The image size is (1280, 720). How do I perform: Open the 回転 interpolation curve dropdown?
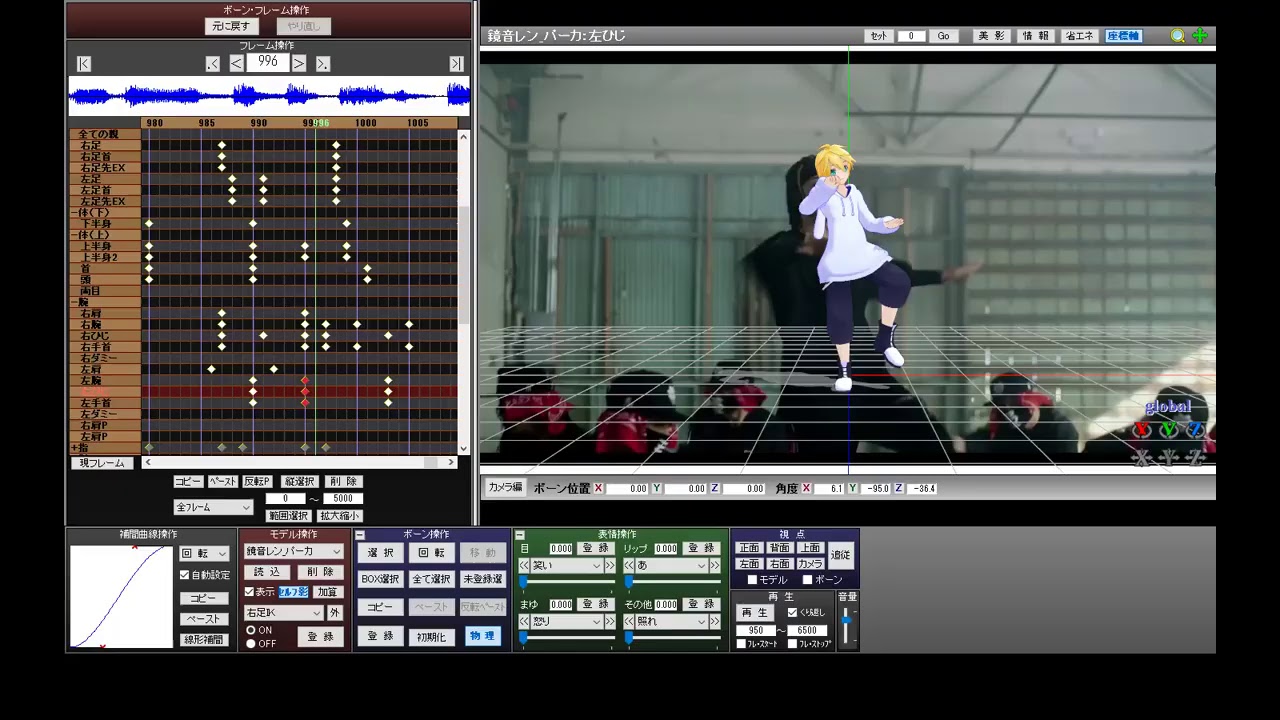pos(204,553)
